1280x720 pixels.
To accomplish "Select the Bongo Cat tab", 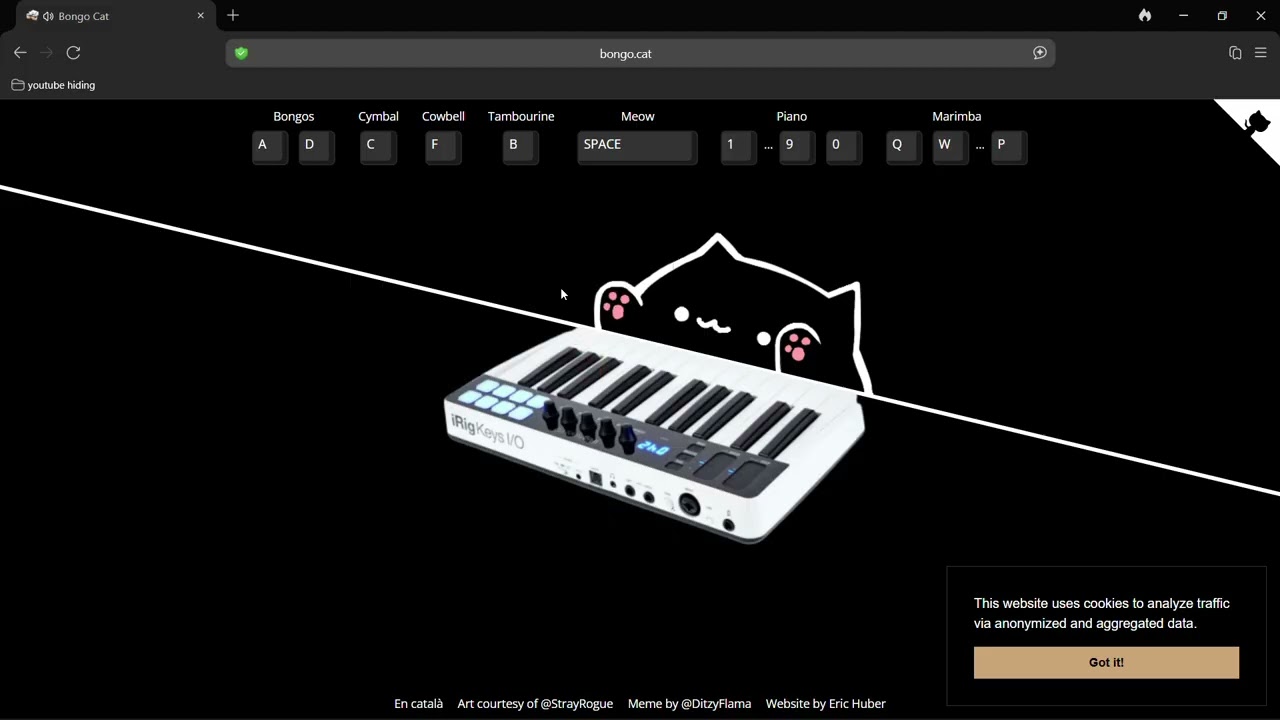I will click(116, 16).
